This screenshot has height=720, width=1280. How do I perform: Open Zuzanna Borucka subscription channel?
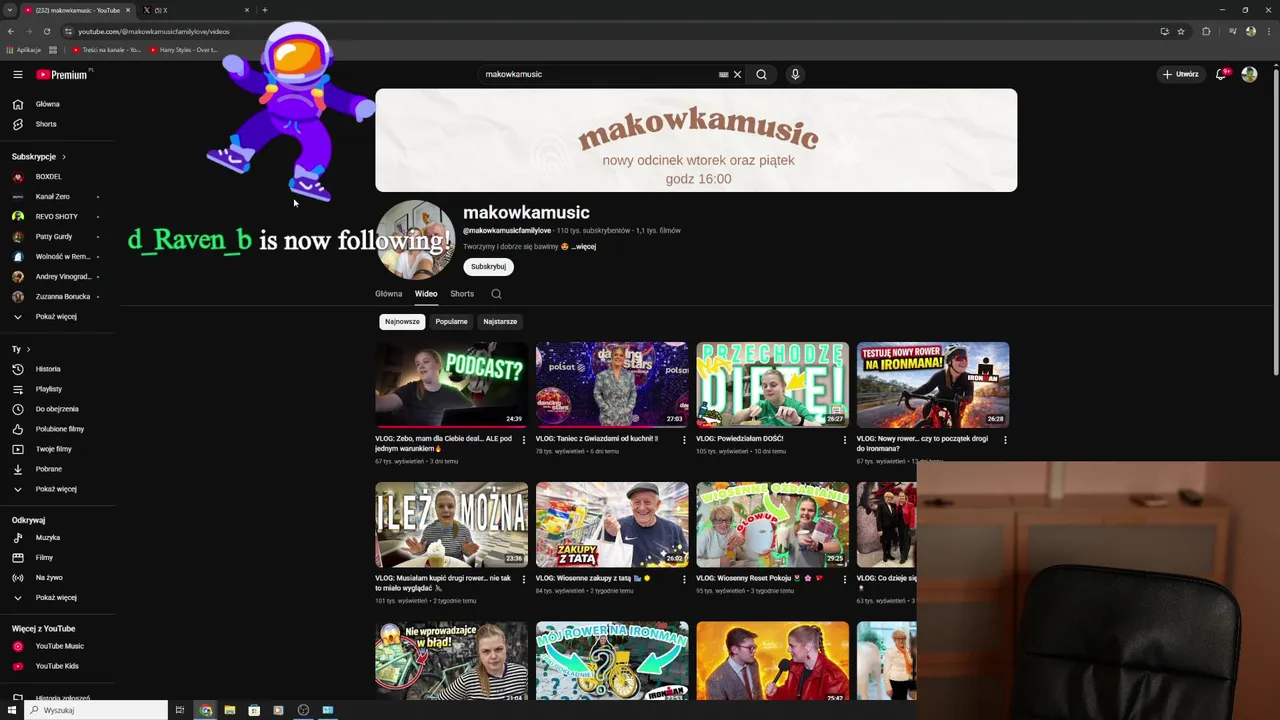pyautogui.click(x=62, y=297)
